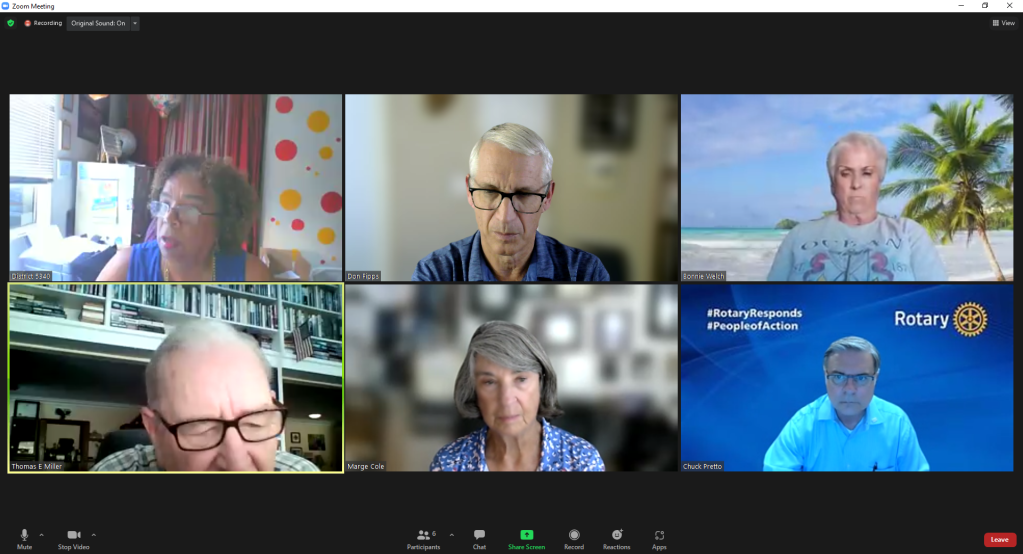The height and width of the screenshot is (554, 1023).
Task: Select Chuck Pretto's video tile
Action: tap(847, 378)
